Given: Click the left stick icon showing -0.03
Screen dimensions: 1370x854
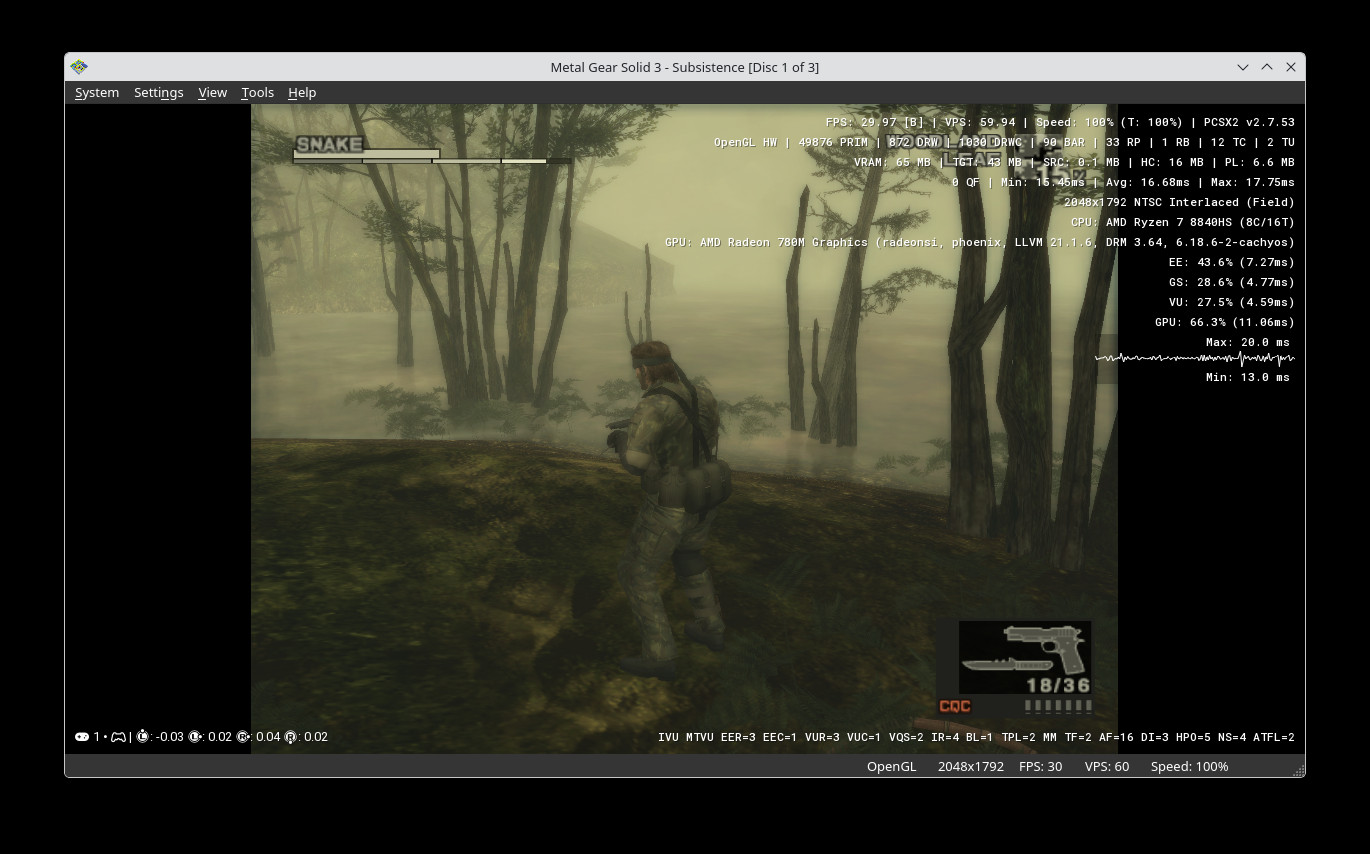Looking at the screenshot, I should tap(143, 737).
